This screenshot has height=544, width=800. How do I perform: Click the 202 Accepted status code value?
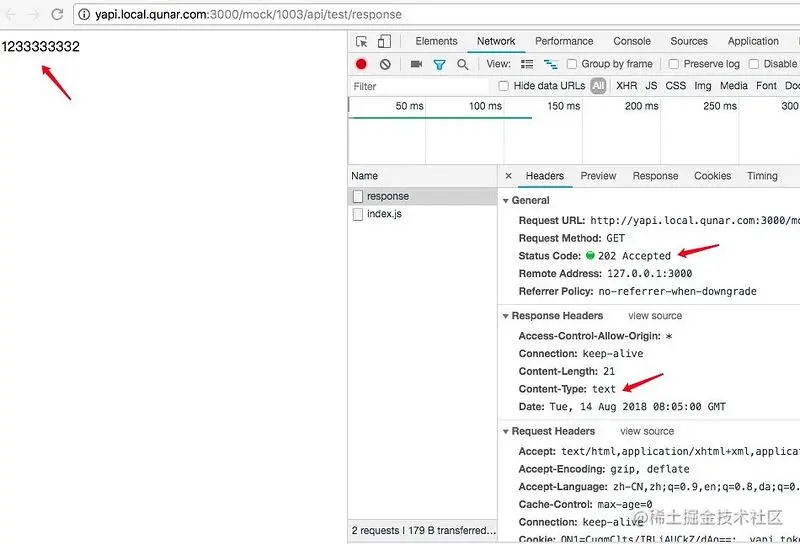(634, 256)
